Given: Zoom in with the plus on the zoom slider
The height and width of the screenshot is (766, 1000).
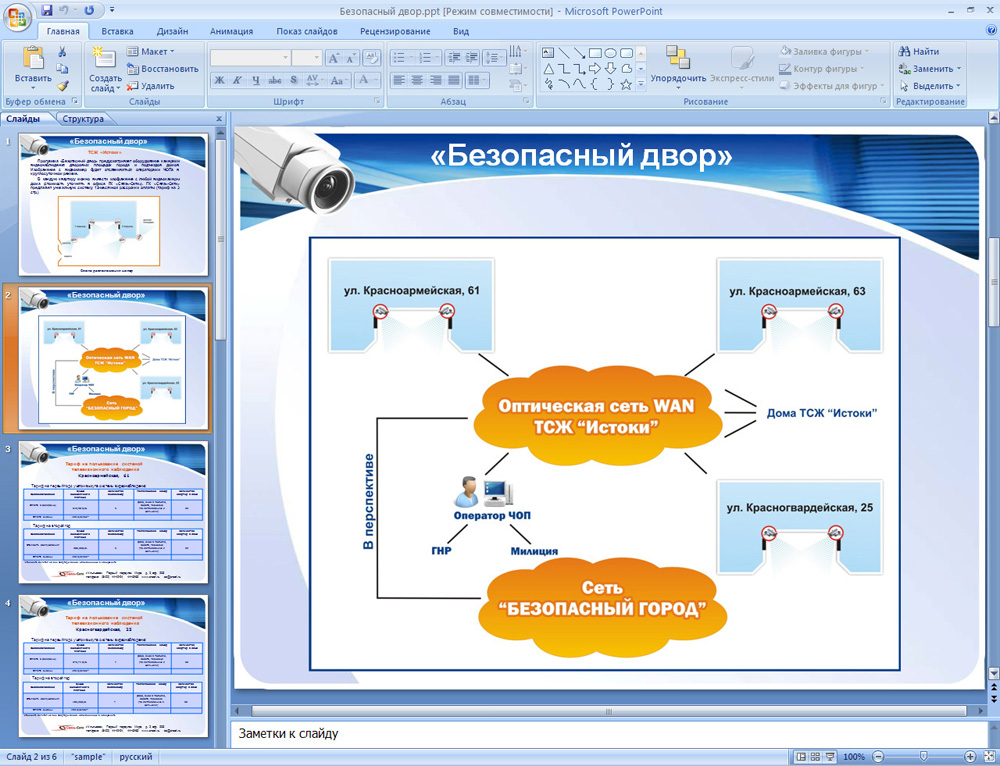Looking at the screenshot, I should pyautogui.click(x=970, y=755).
